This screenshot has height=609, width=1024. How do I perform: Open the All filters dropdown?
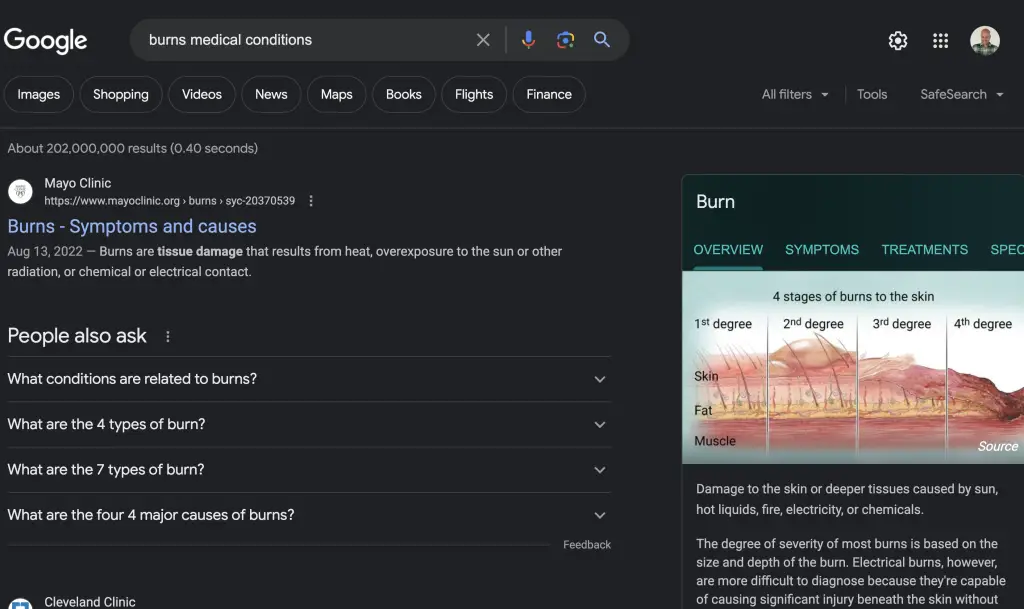click(x=795, y=95)
